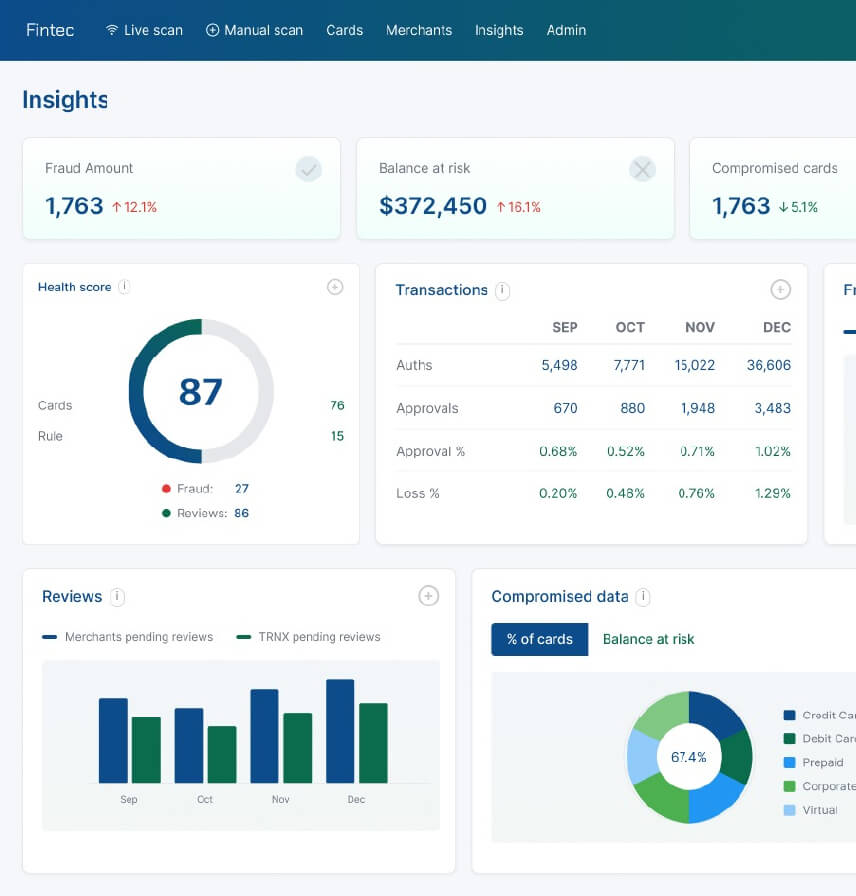Click the Rule score value 15
The height and width of the screenshot is (896, 856).
point(337,436)
